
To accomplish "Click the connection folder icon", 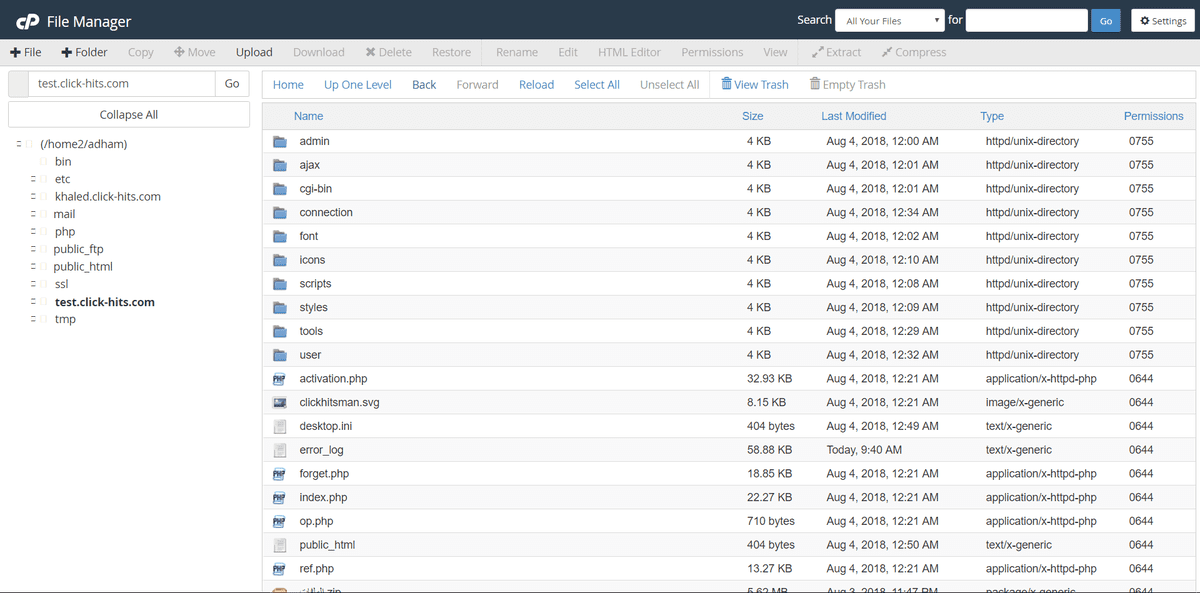I will (x=280, y=213).
